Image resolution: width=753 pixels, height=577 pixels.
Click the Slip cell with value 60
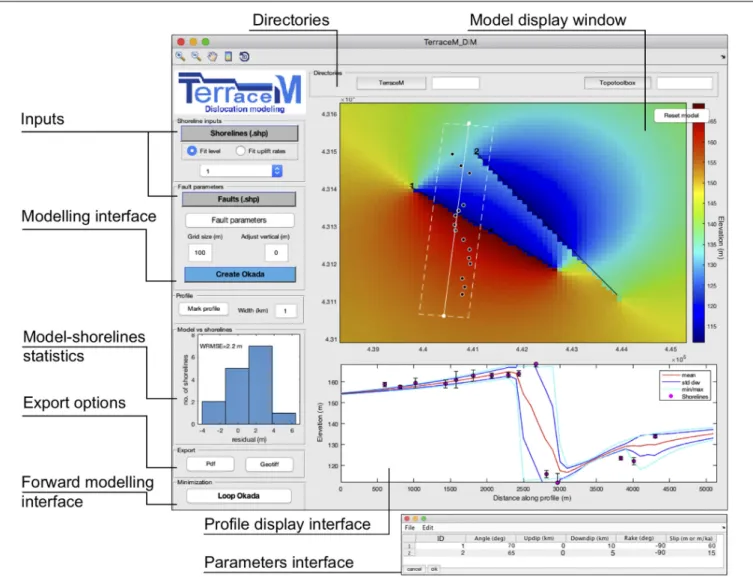pyautogui.click(x=691, y=546)
